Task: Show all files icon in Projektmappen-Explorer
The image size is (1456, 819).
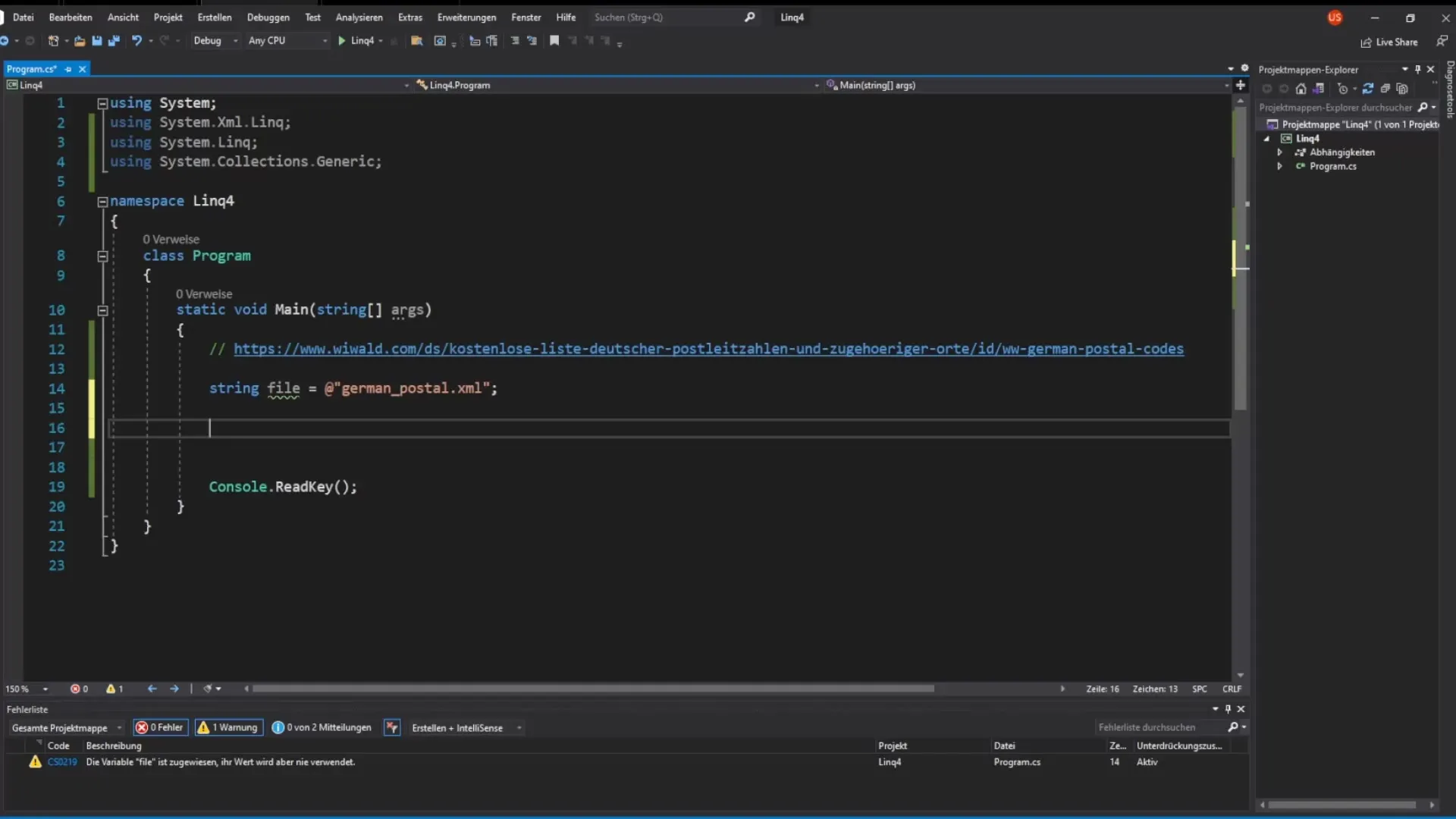Action: point(1402,89)
